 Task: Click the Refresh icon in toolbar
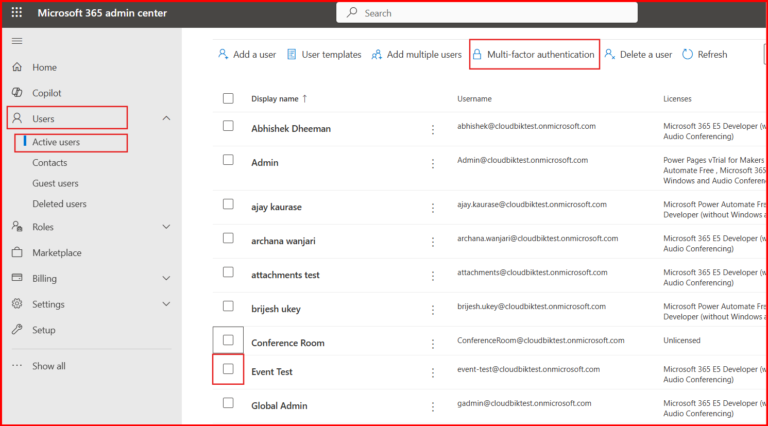(x=688, y=55)
